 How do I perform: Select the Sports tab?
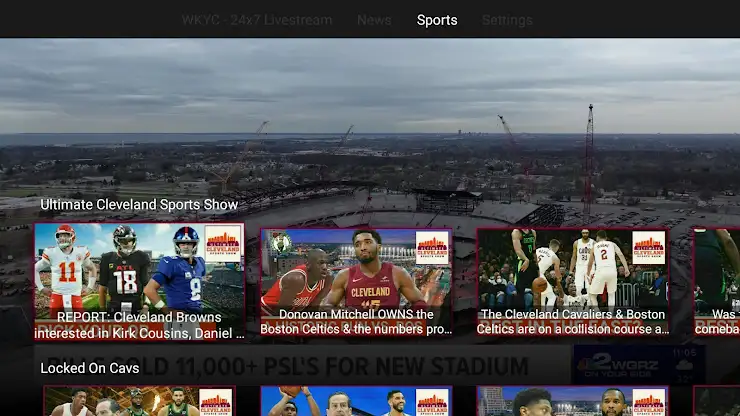(437, 20)
